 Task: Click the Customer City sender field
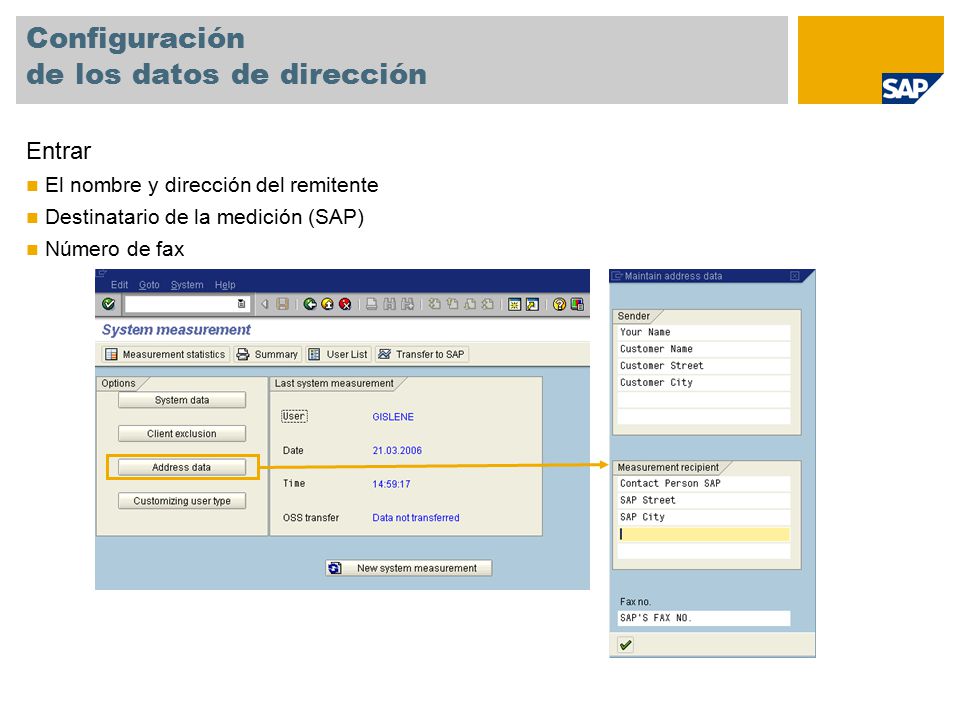point(704,383)
